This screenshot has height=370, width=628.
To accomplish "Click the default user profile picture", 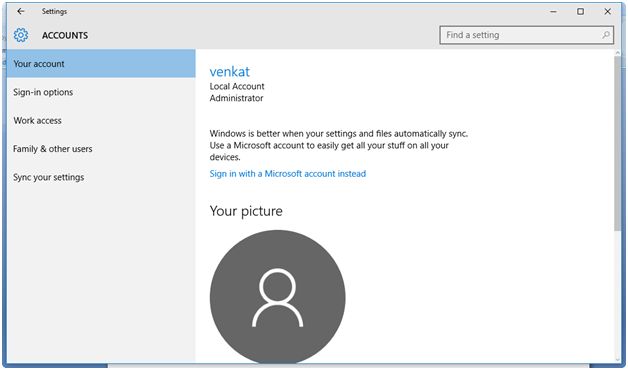I will click(x=278, y=297).
